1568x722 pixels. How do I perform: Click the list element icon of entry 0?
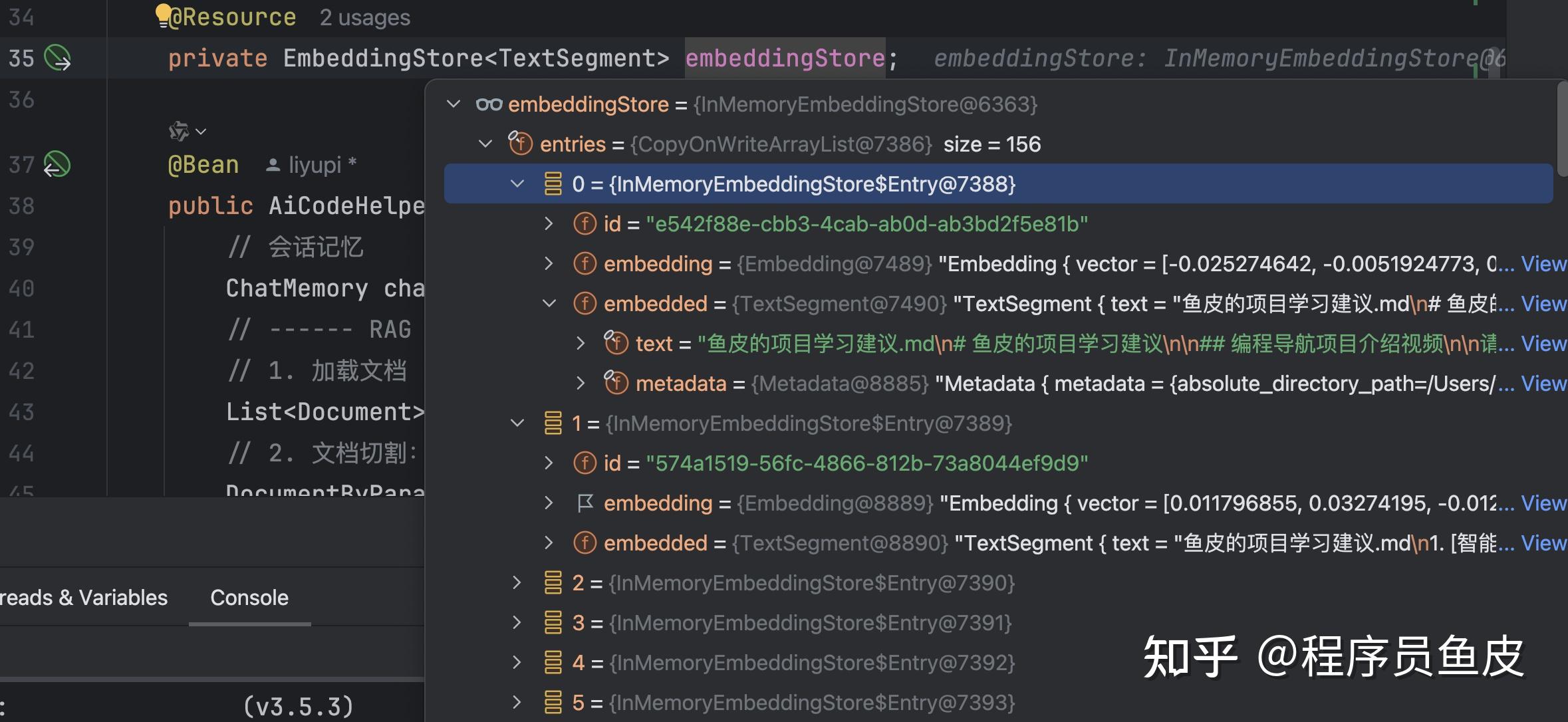[553, 184]
